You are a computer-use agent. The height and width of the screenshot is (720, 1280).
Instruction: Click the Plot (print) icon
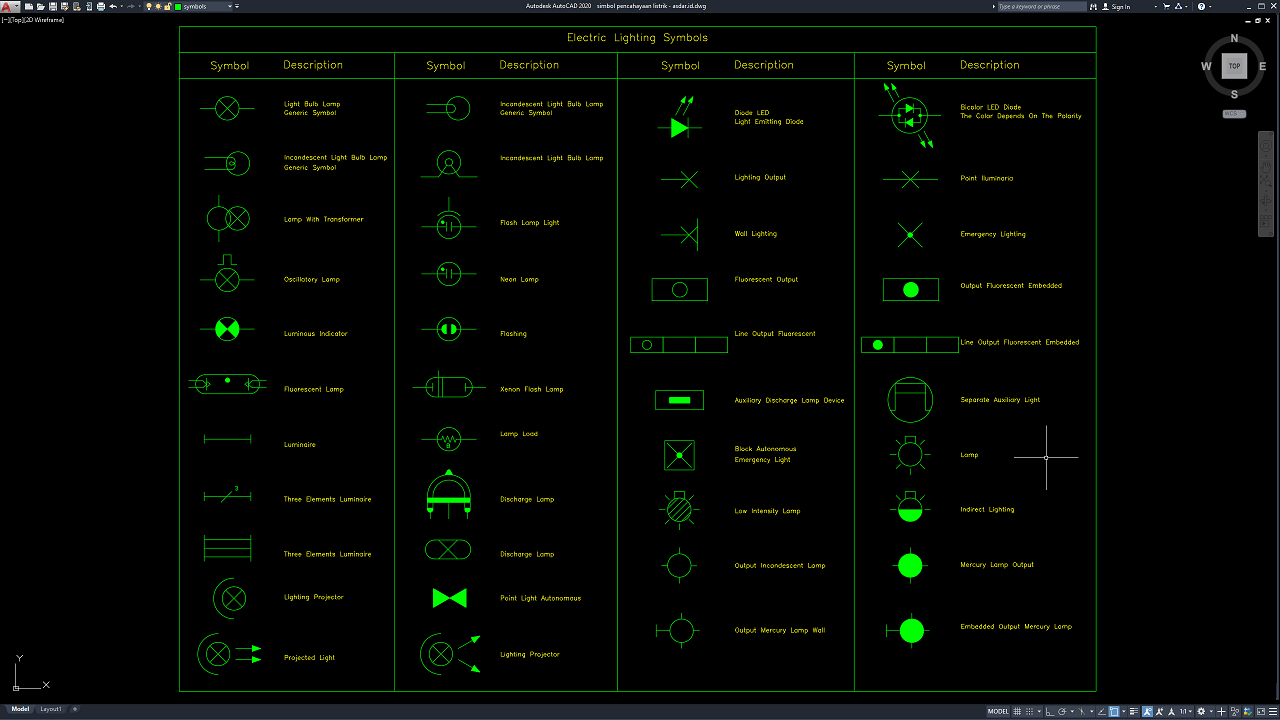click(x=99, y=6)
